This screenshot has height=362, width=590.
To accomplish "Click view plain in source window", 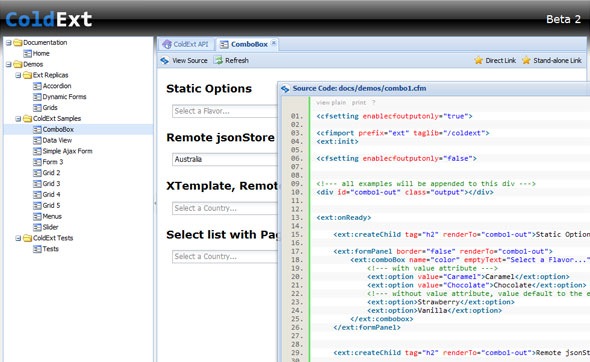I will point(331,103).
